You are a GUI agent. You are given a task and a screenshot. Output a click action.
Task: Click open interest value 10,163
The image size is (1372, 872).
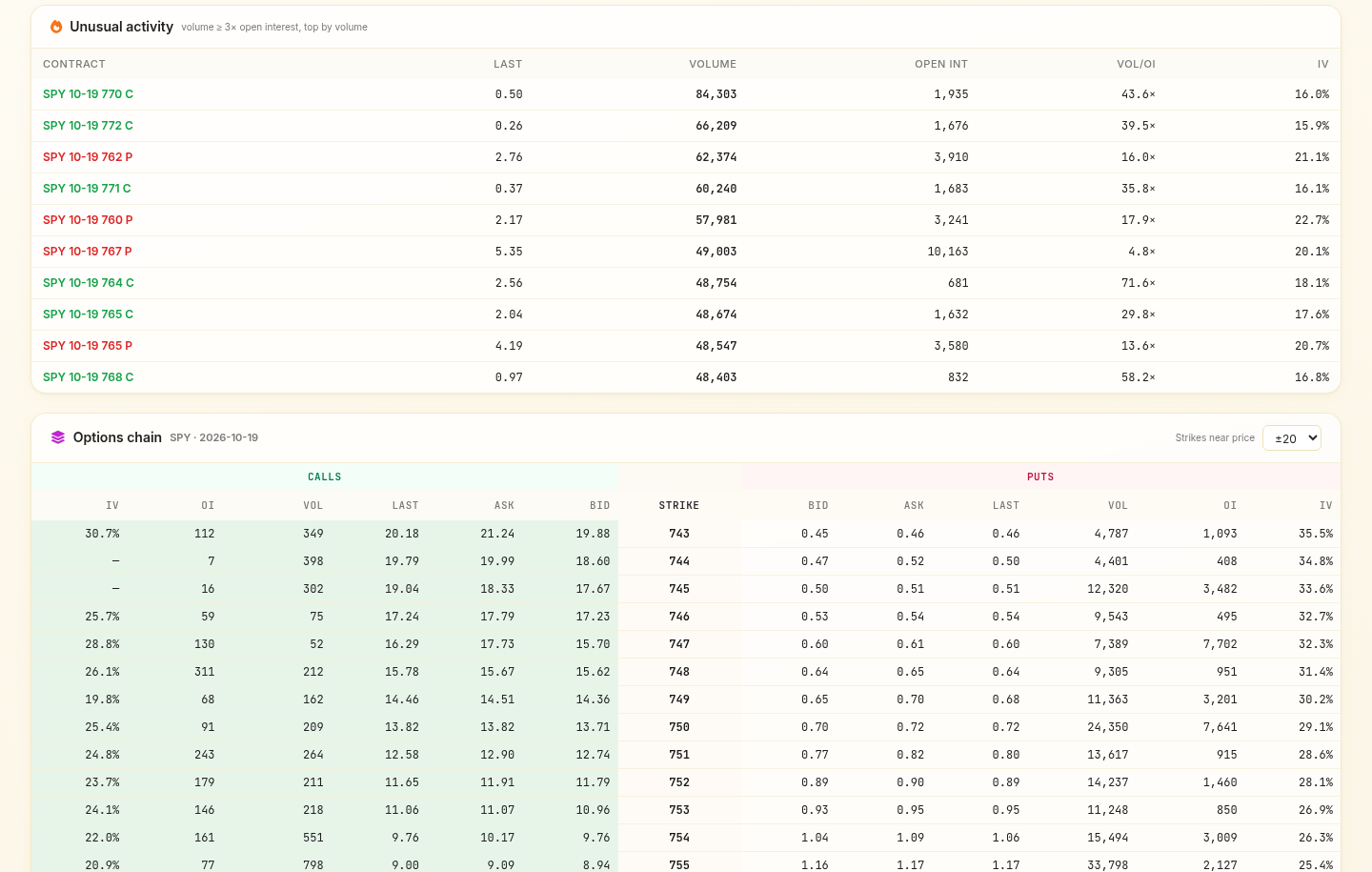(948, 252)
